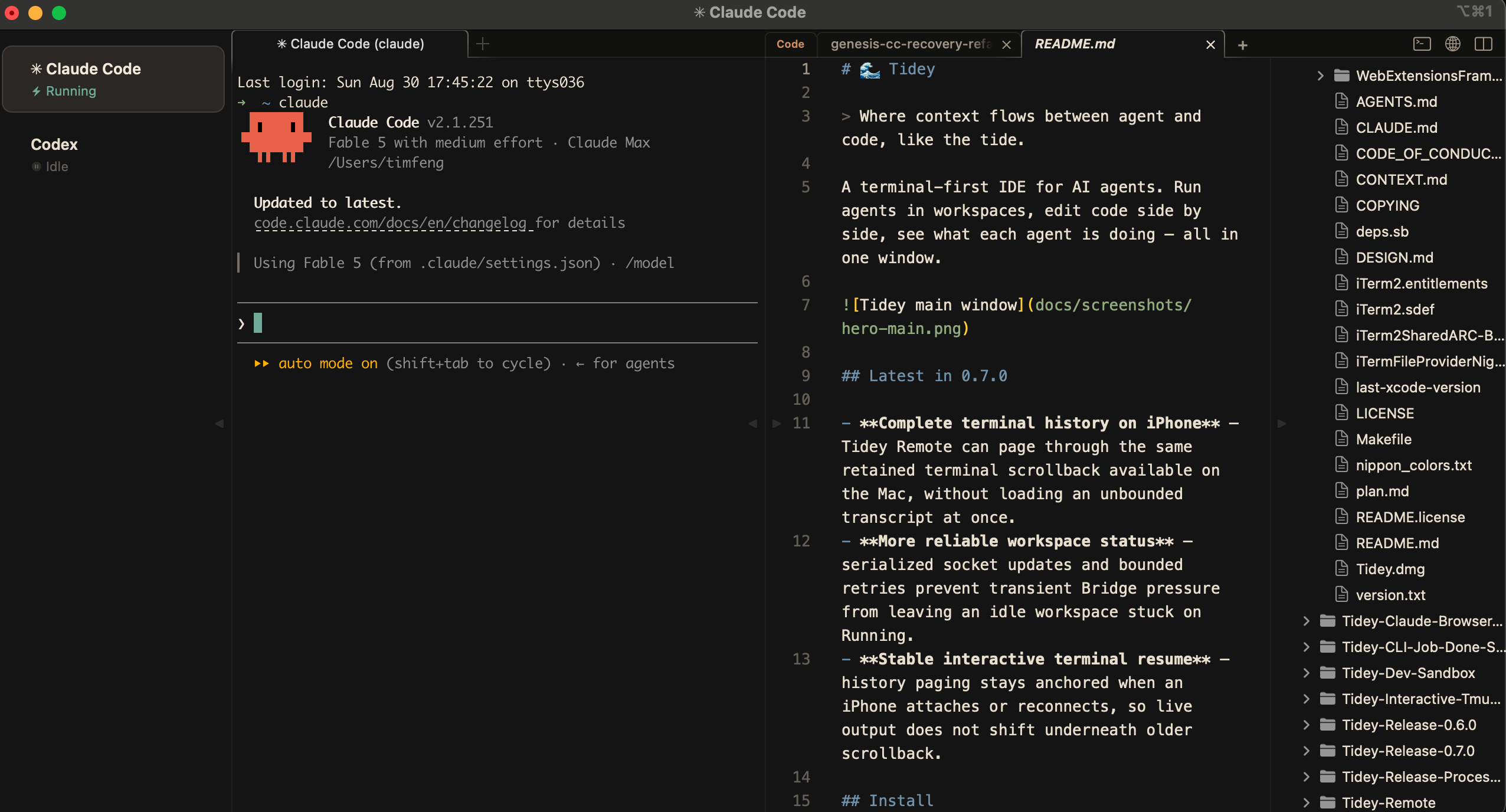Click the file icon beside CONTEXT.md
Image resolution: width=1506 pixels, height=812 pixels.
[1342, 179]
